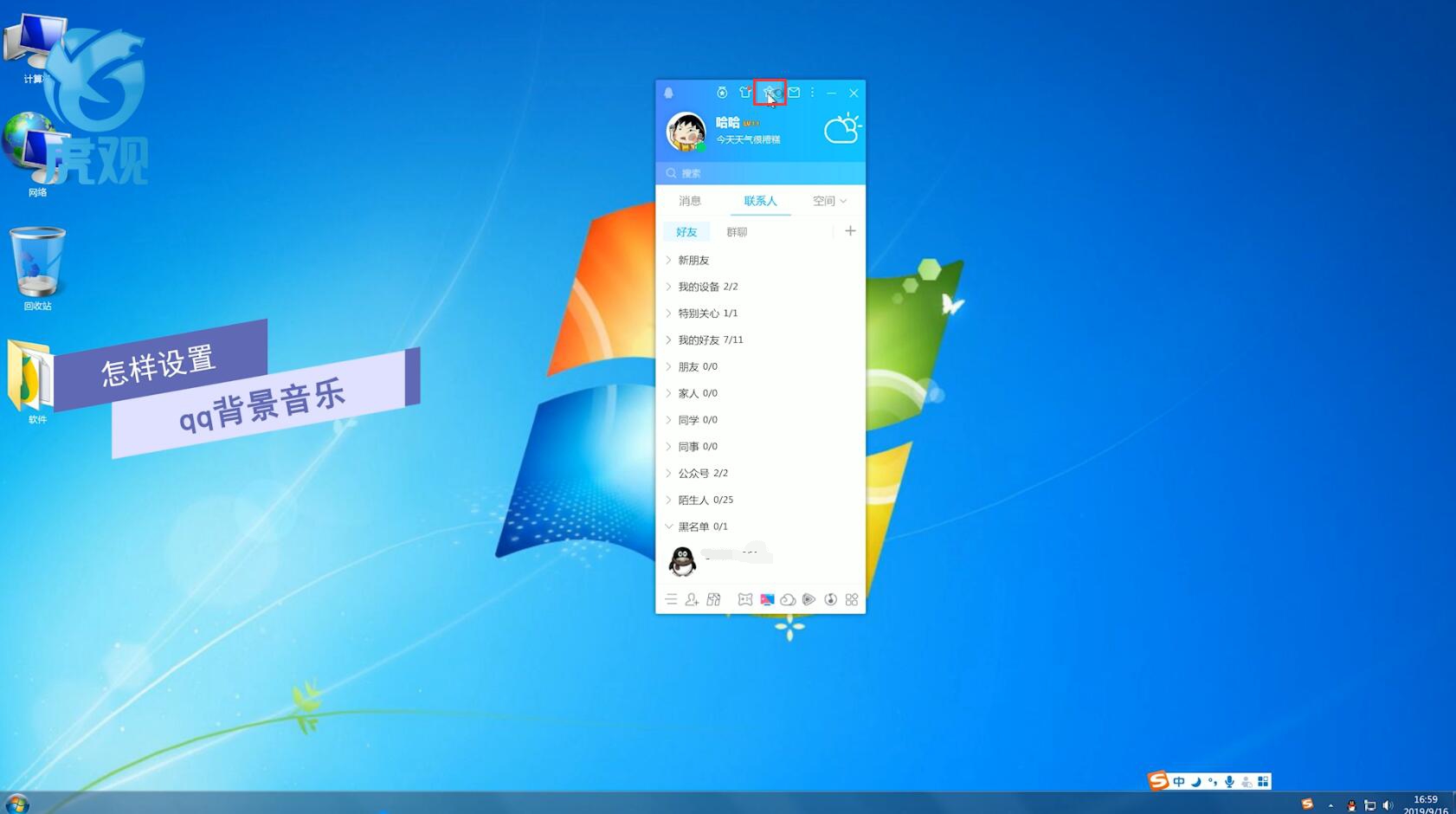Image resolution: width=1456 pixels, height=814 pixels.
Task: Expand the 公众号 2/2 group
Action: click(x=760, y=474)
